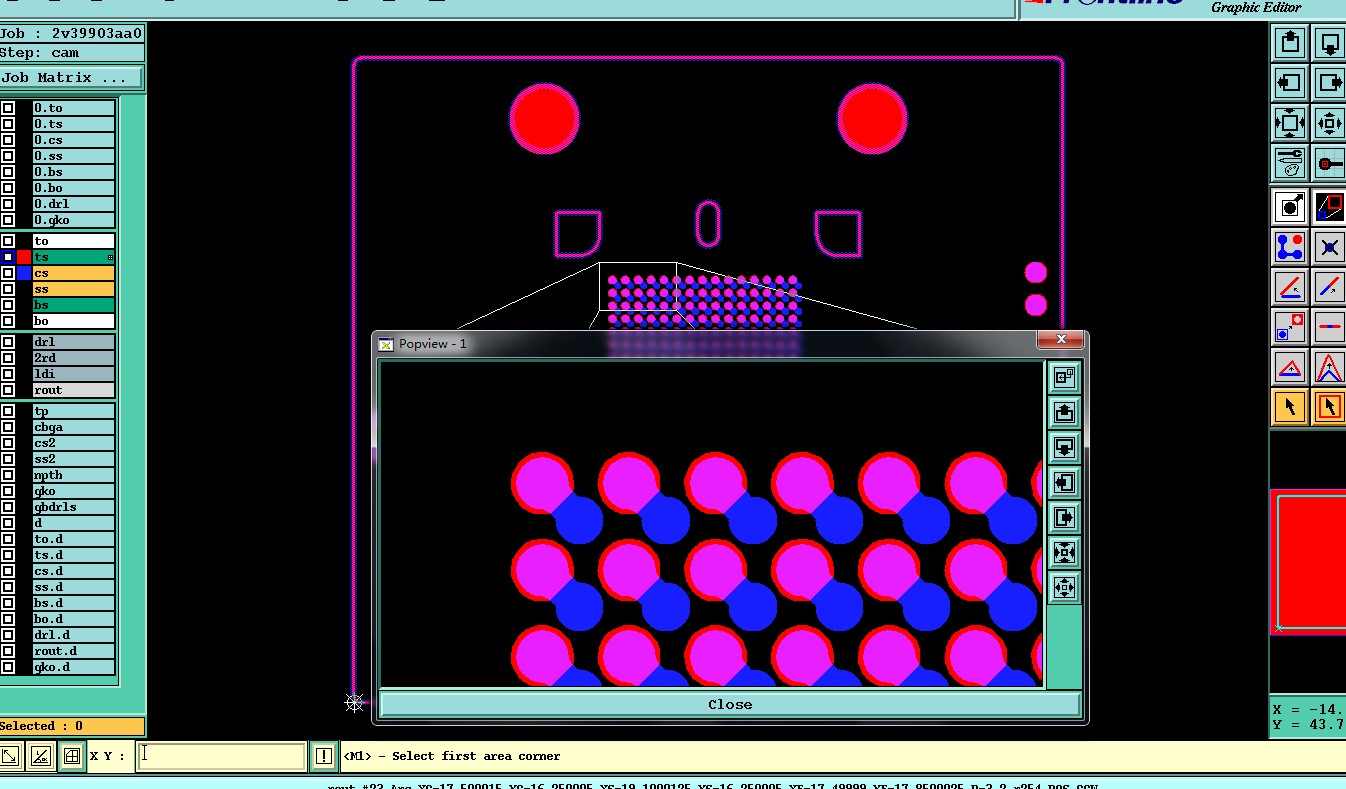Open the tools and palette options icon
This screenshot has width=1346, height=789.
tap(1290, 163)
